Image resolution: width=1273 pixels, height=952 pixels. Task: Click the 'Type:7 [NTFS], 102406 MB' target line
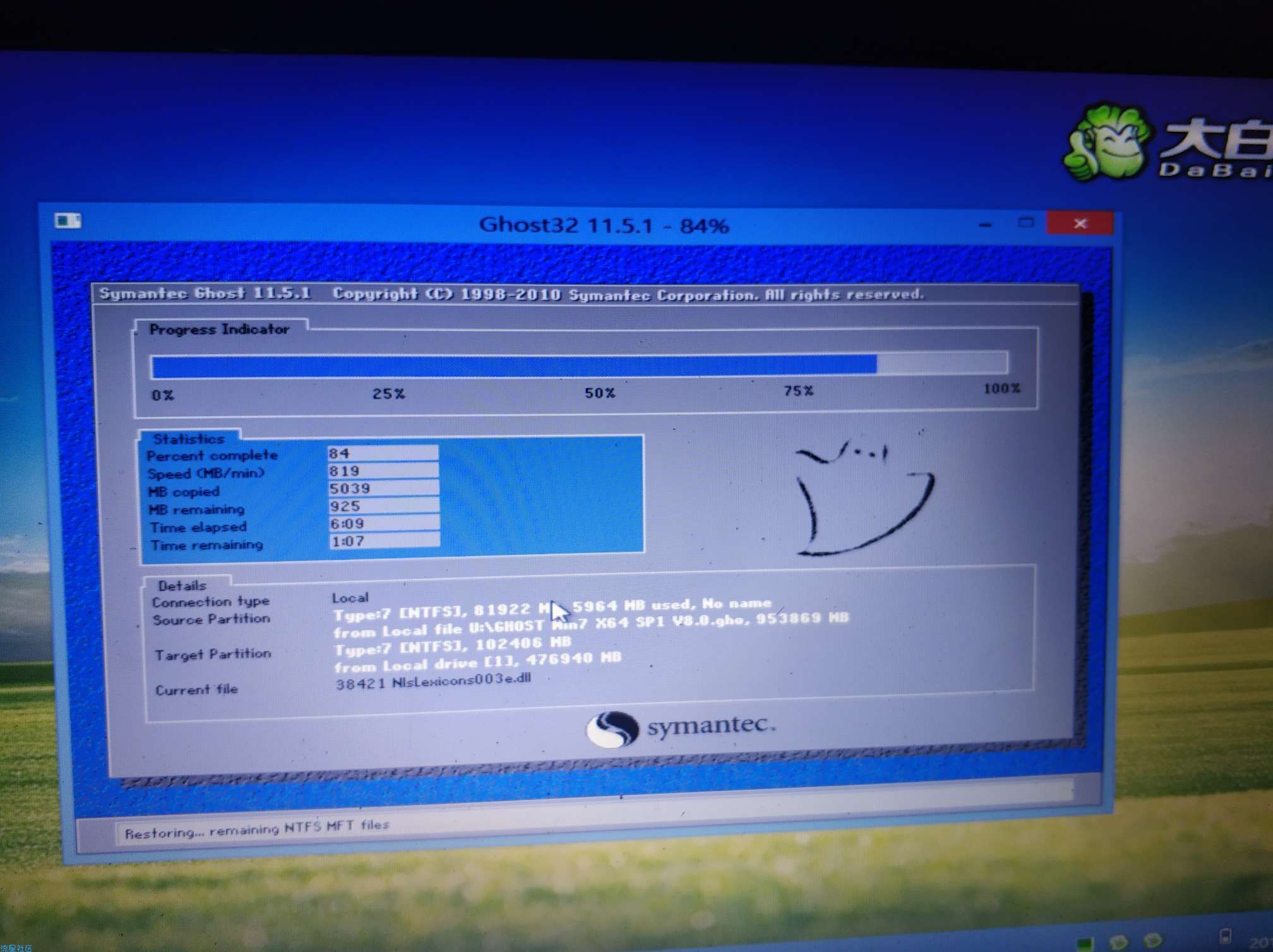[x=453, y=646]
